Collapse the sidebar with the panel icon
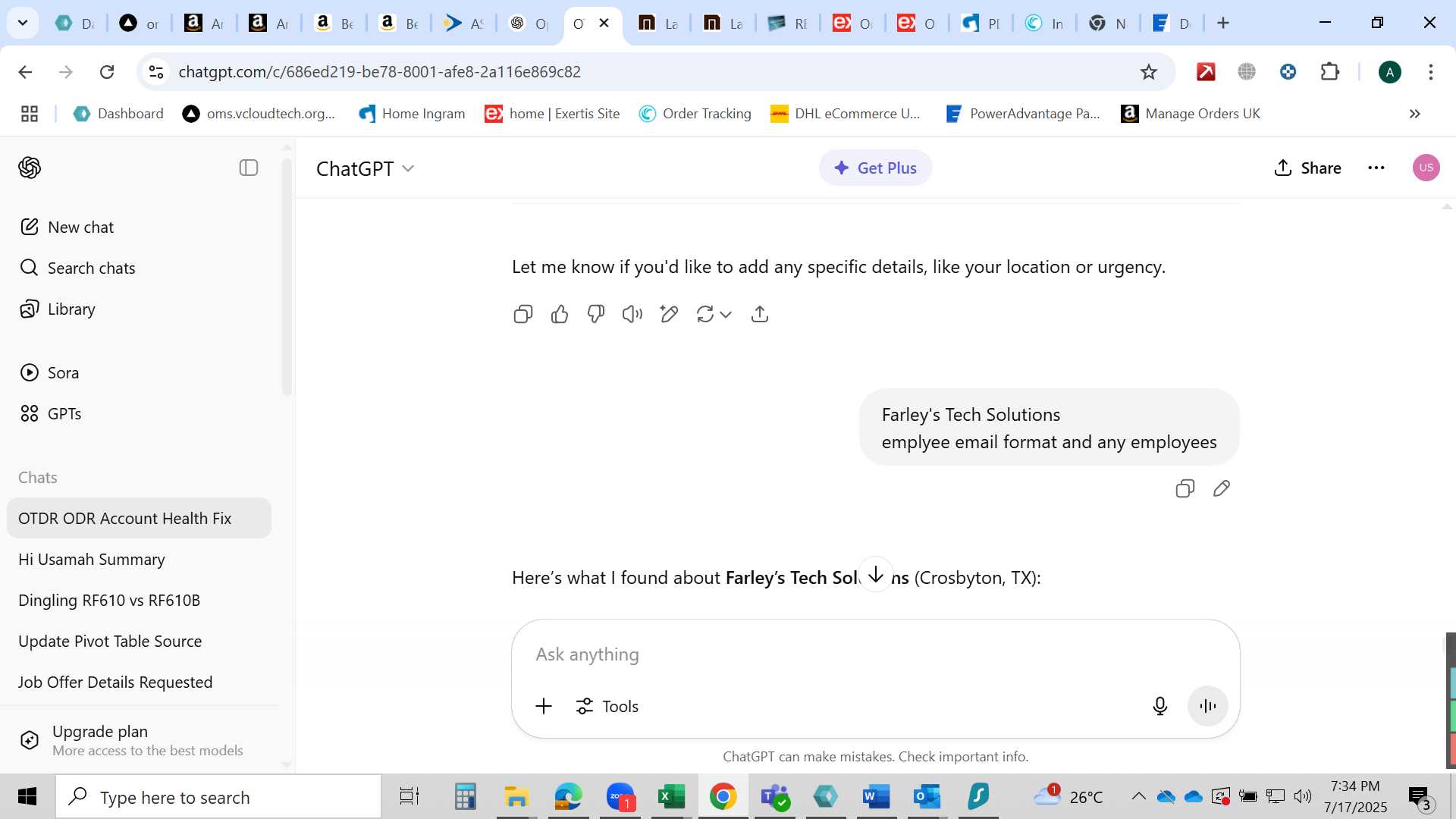1456x819 pixels. (x=249, y=168)
